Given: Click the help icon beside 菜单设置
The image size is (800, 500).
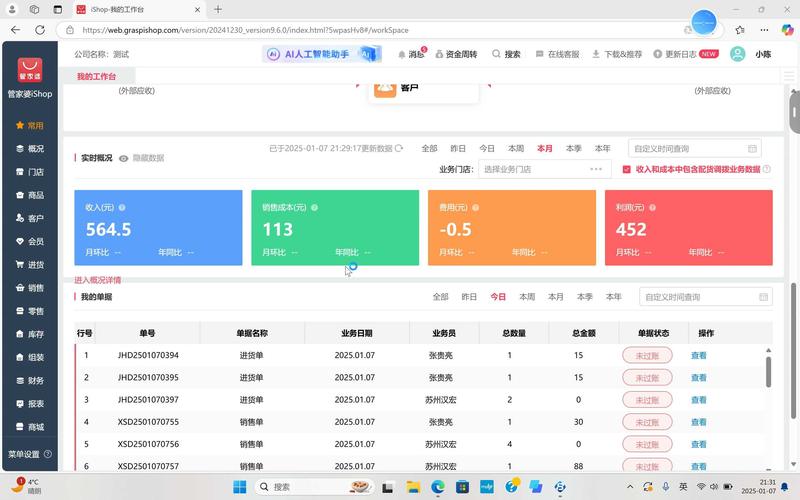Looking at the screenshot, I should [48, 454].
